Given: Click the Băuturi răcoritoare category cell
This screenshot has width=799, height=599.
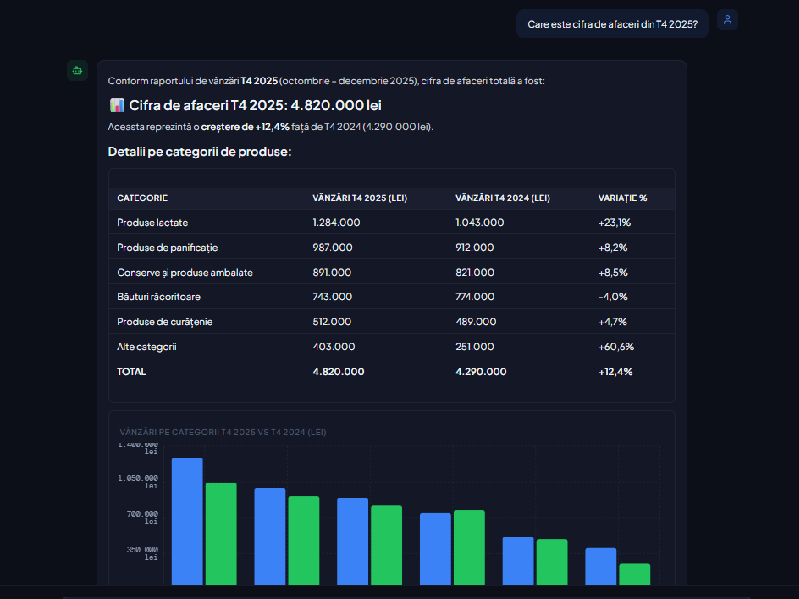Looking at the screenshot, I should (159, 297).
